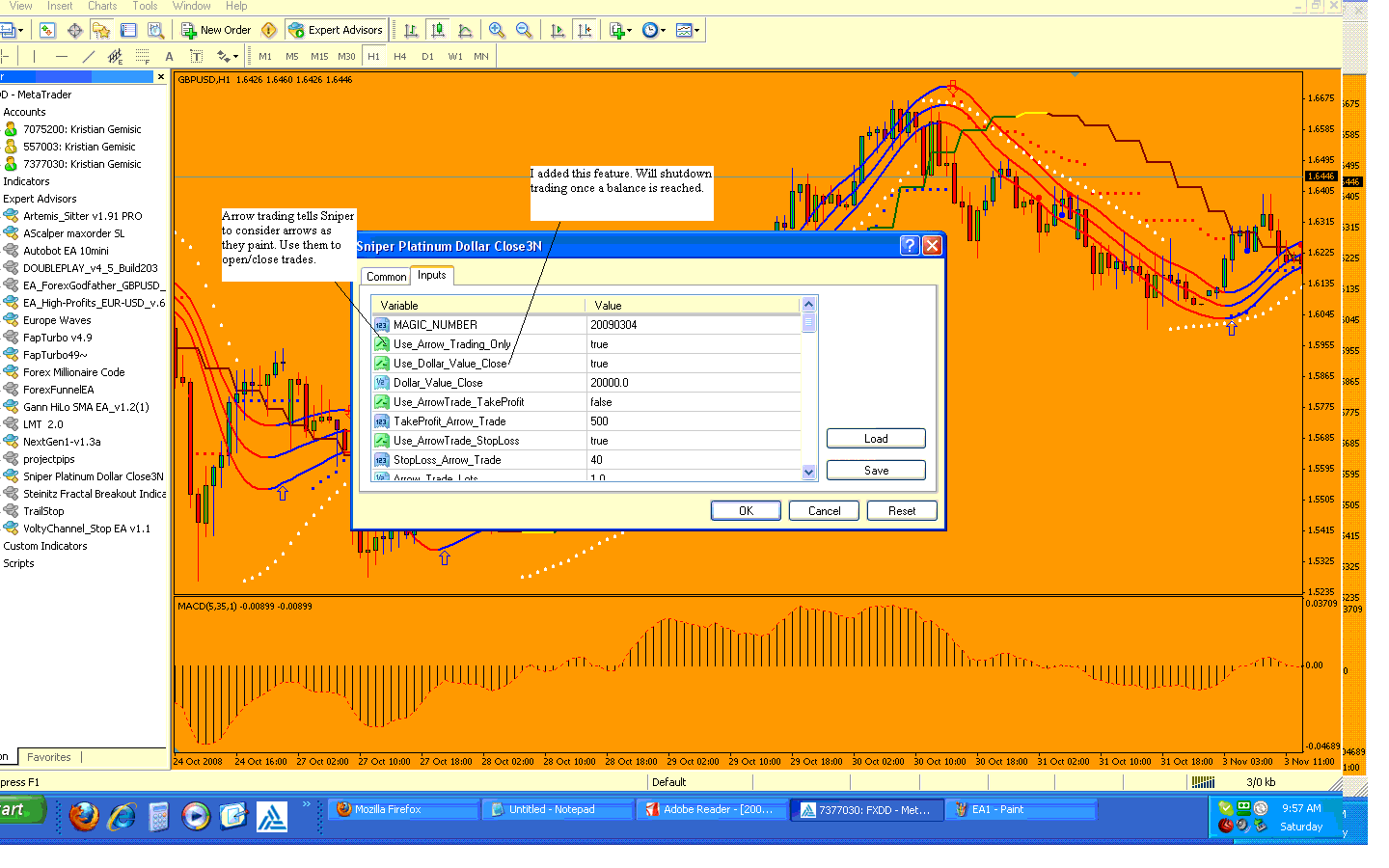Close the Navigator panel

pyautogui.click(x=161, y=76)
